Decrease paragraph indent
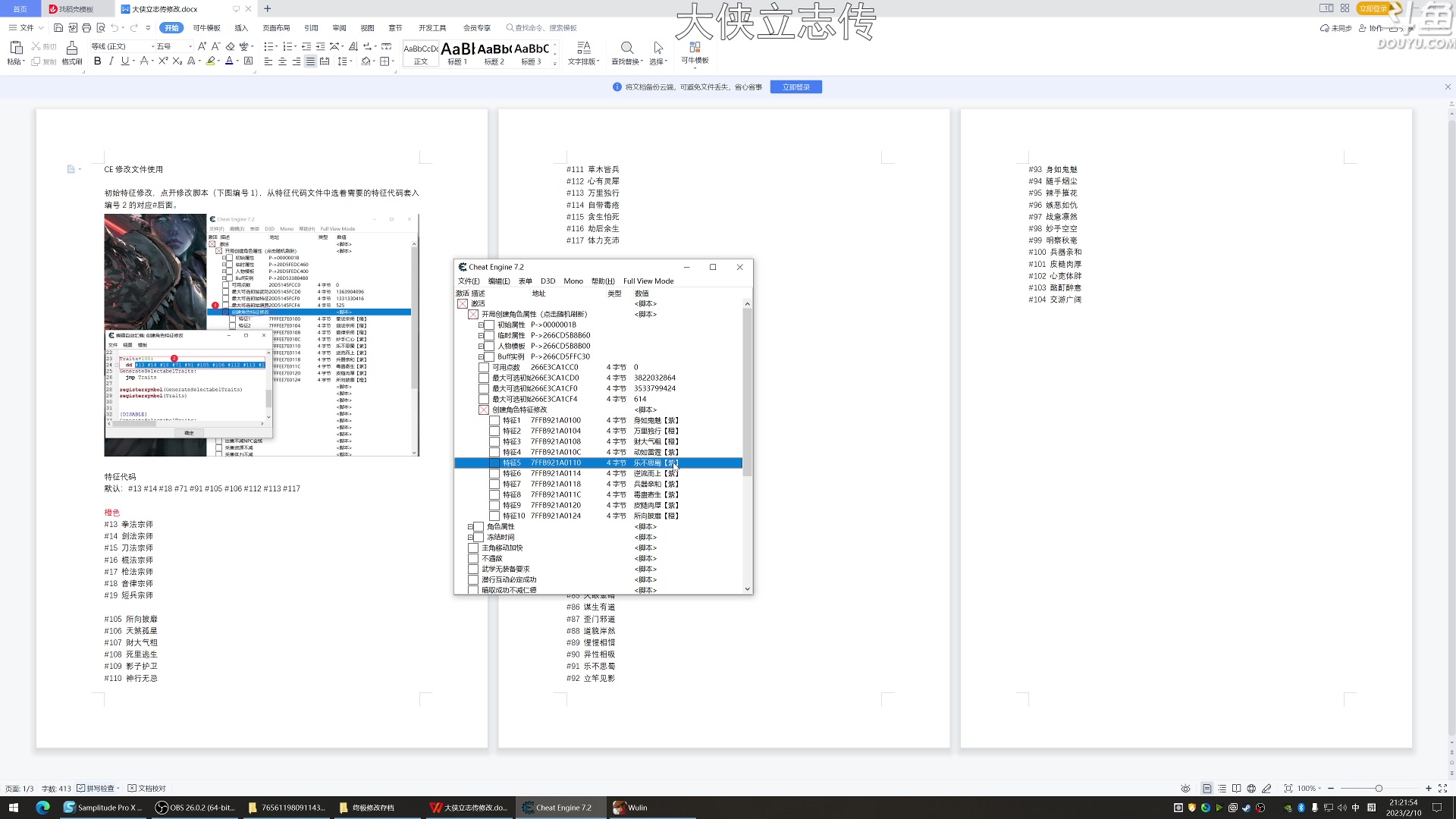This screenshot has height=819, width=1456. pyautogui.click(x=306, y=46)
